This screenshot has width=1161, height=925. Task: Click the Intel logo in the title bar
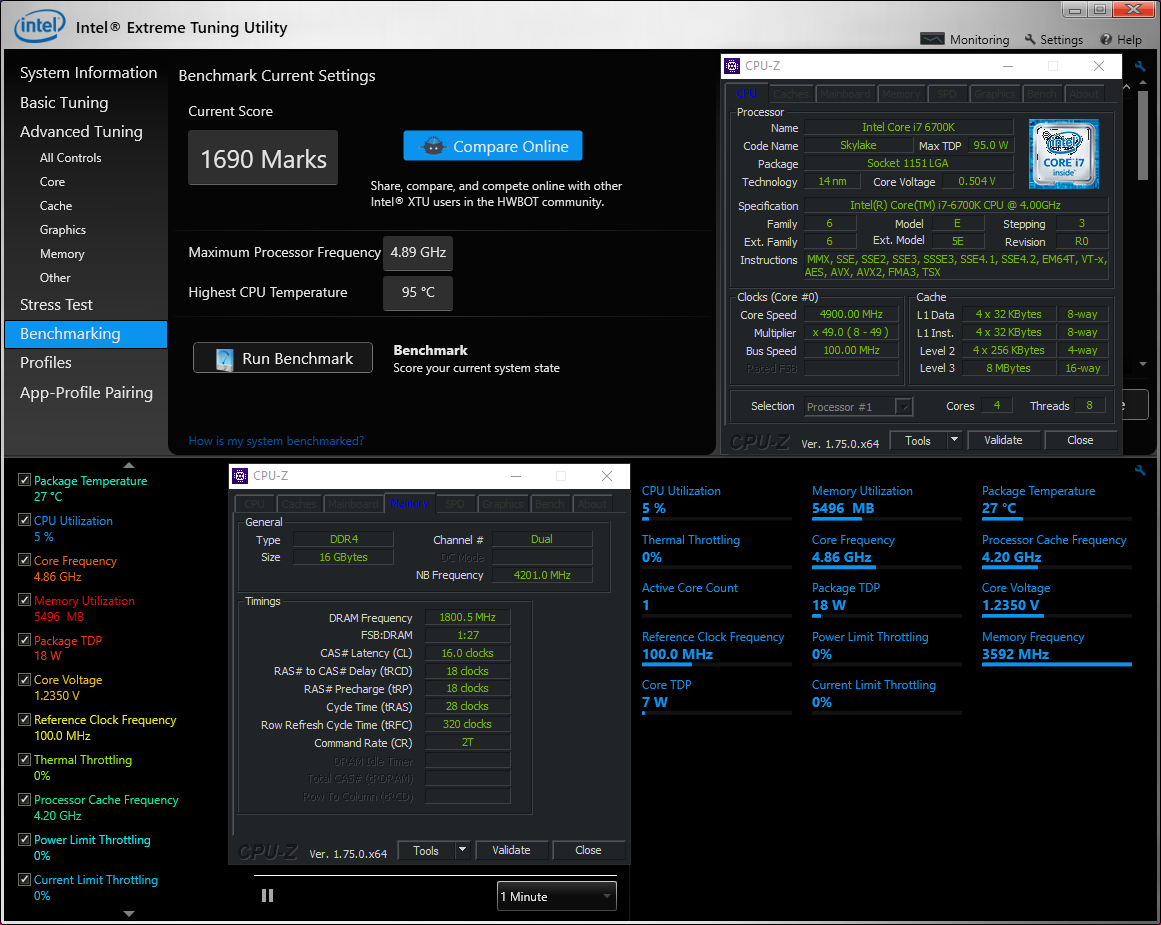click(39, 26)
